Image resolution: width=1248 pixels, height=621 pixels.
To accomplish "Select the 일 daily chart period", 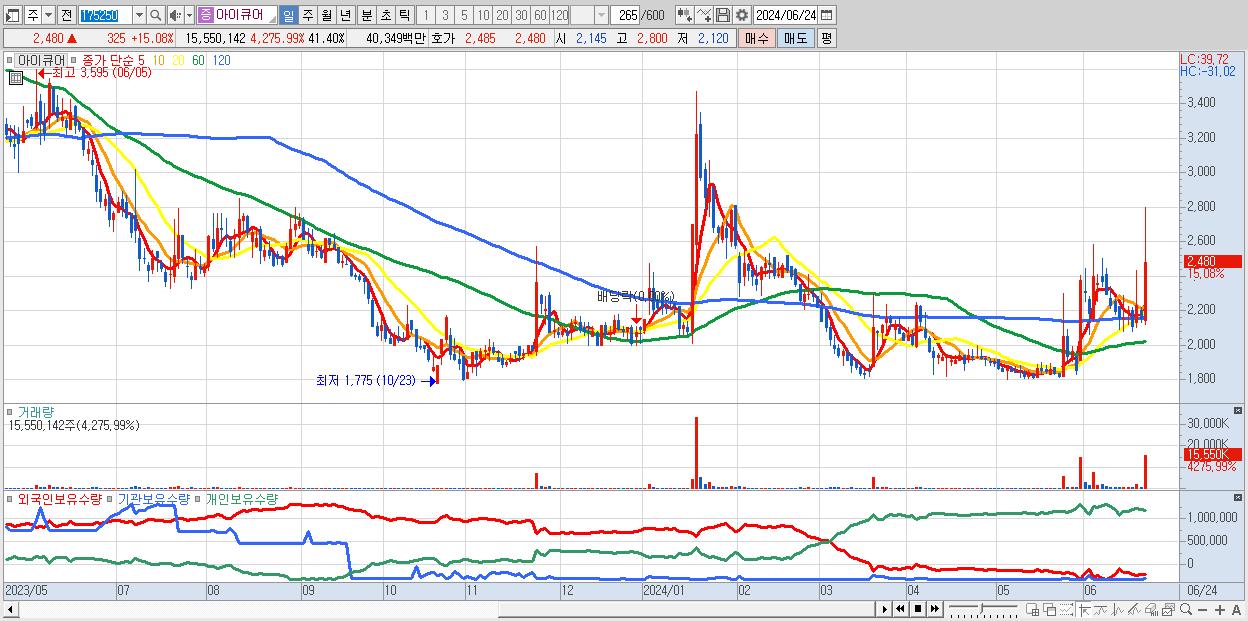I will coord(288,15).
